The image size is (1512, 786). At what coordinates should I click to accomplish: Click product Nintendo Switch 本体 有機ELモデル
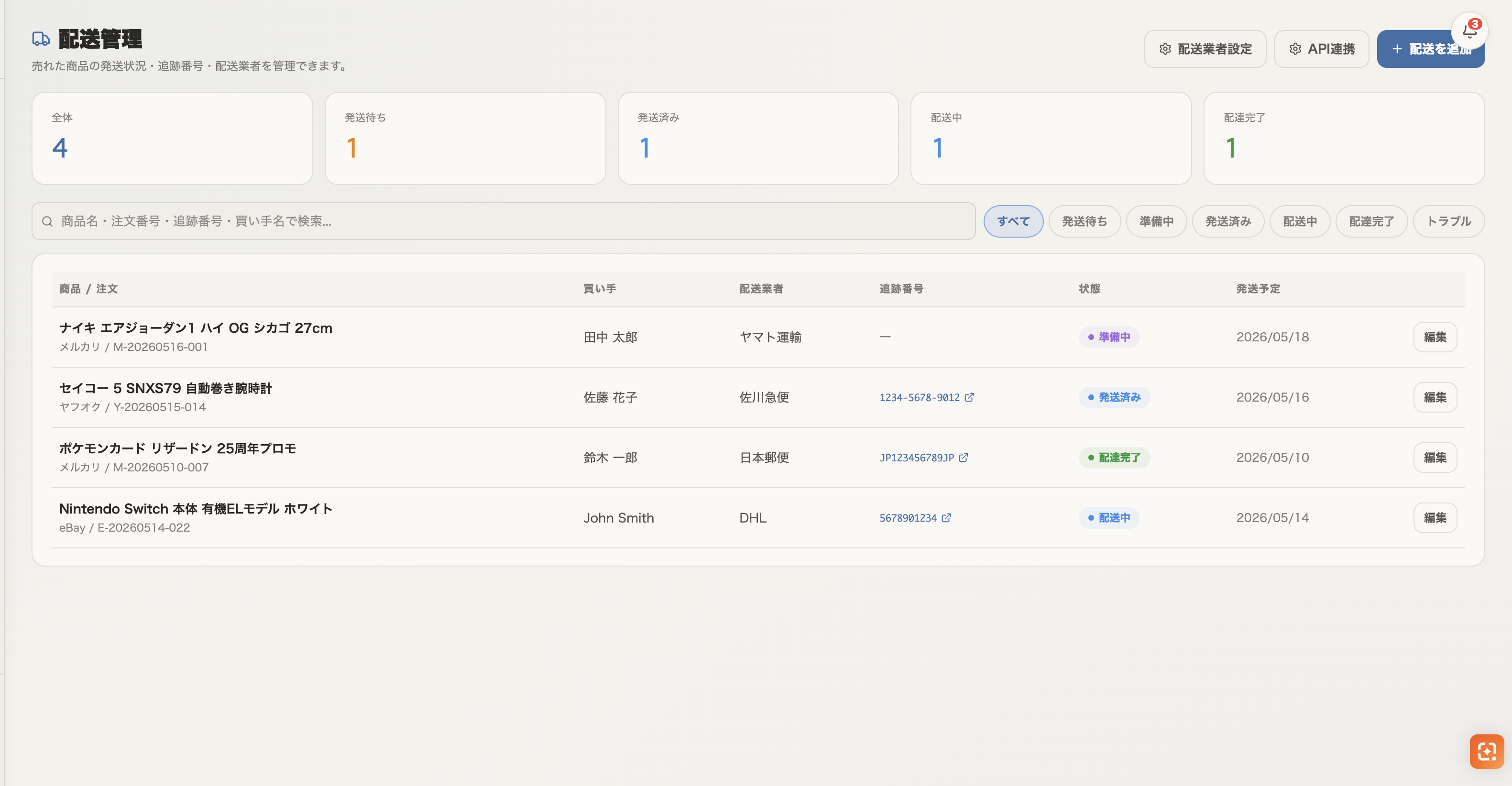click(196, 509)
